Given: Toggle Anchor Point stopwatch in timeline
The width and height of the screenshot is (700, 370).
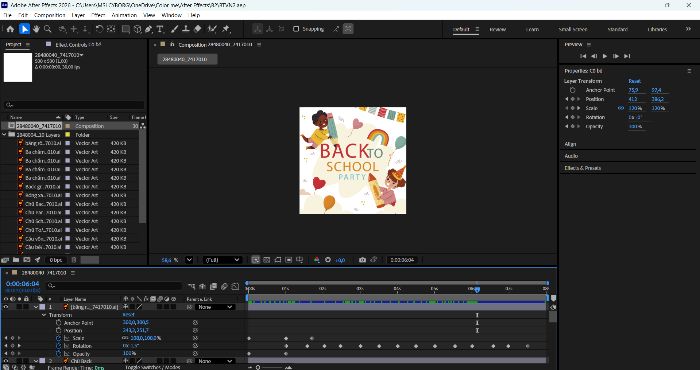Looking at the screenshot, I should click(x=58, y=323).
